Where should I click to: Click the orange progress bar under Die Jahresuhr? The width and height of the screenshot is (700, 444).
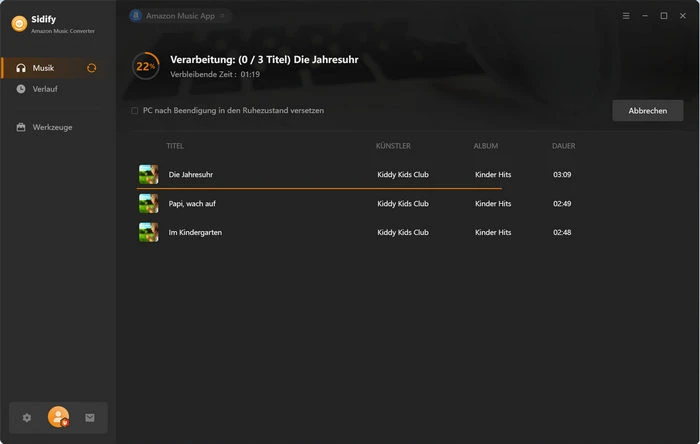tap(319, 189)
